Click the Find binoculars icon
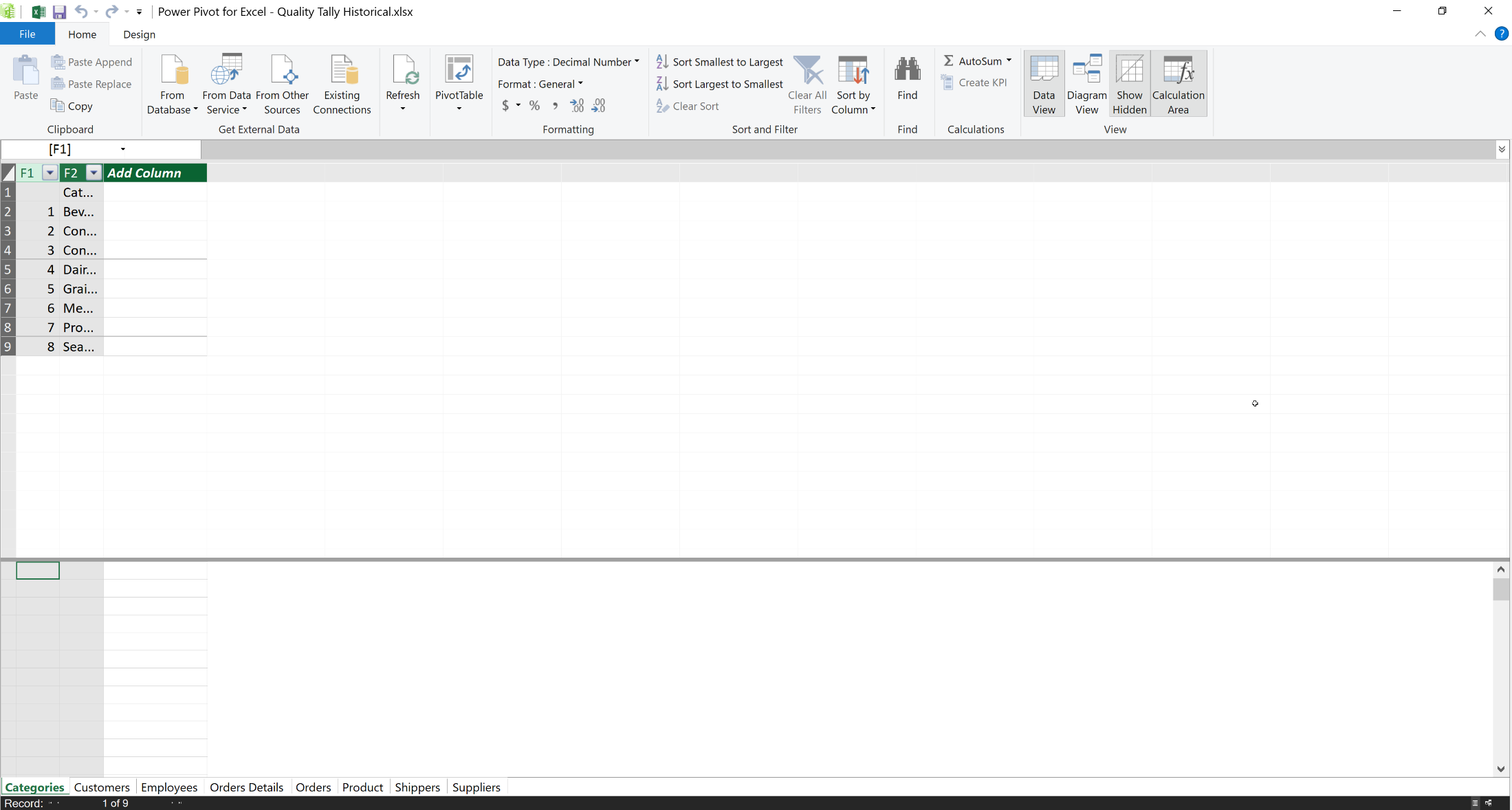The width and height of the screenshot is (1512, 810). (x=908, y=70)
